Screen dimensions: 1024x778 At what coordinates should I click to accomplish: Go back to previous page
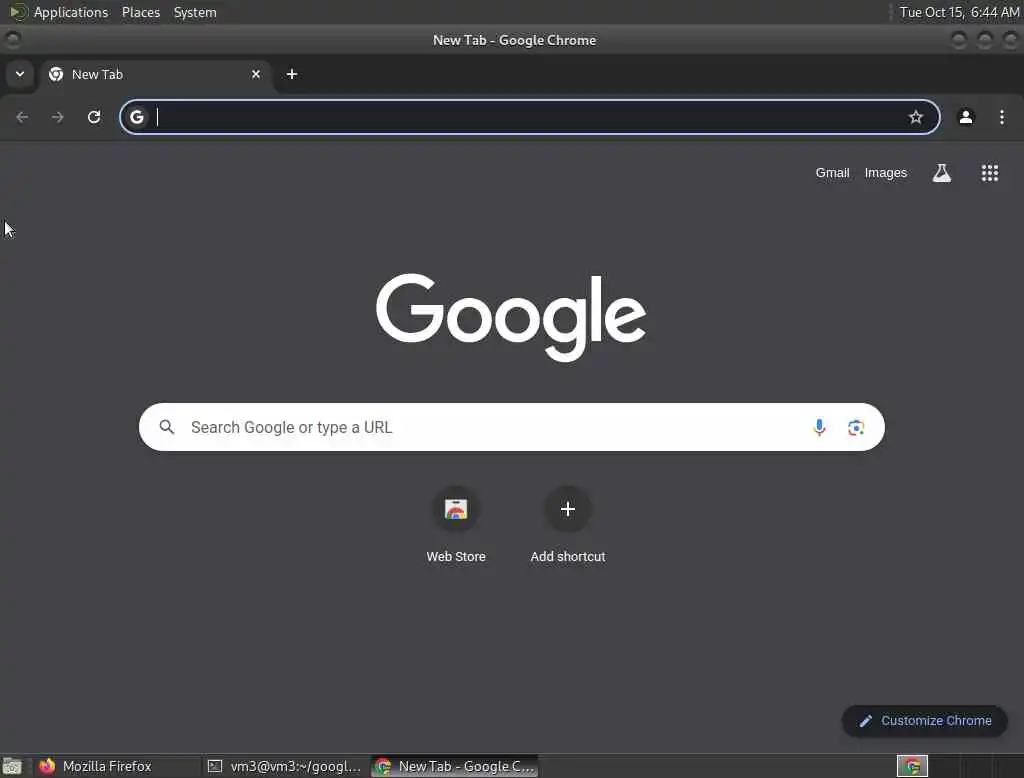[x=22, y=117]
